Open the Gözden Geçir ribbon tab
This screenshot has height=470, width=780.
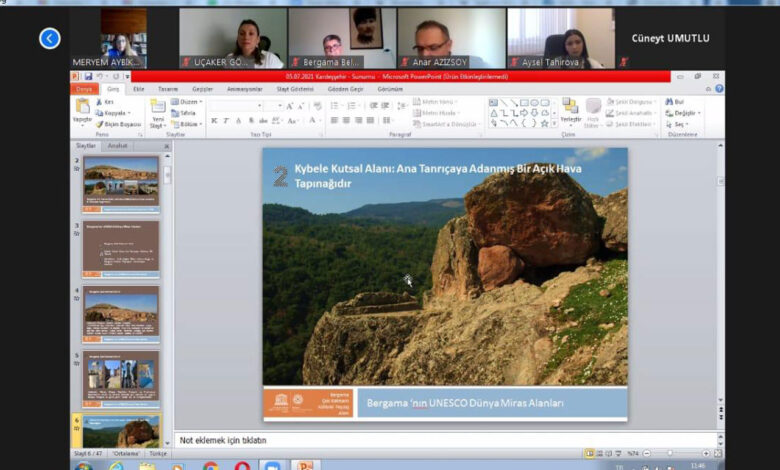tap(345, 89)
